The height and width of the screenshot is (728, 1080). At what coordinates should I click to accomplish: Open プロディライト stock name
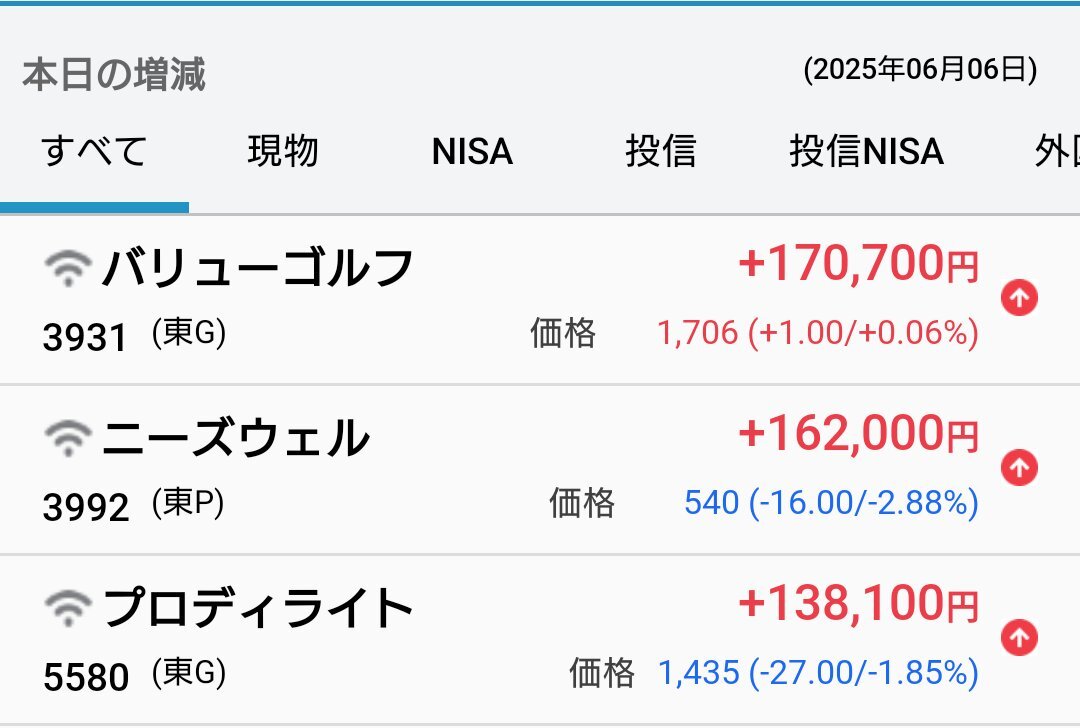click(x=258, y=608)
